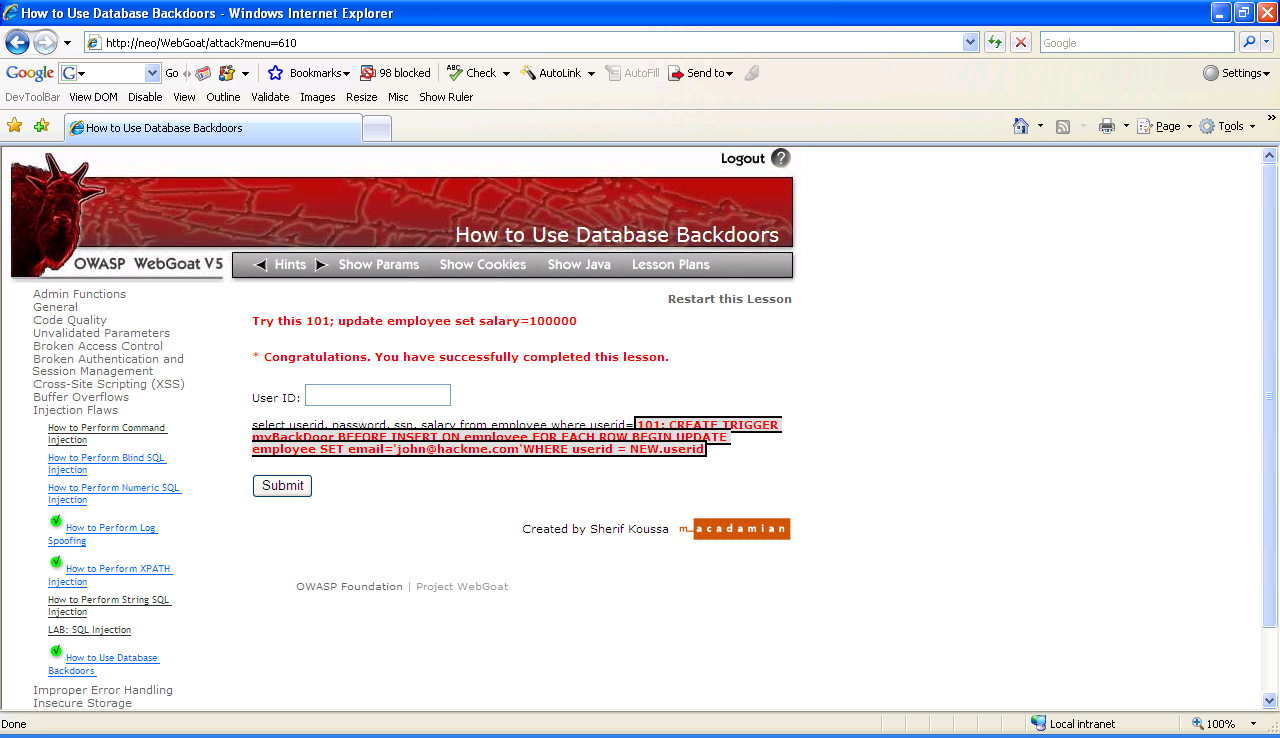Select the Lesson Plans menu item
This screenshot has height=738, width=1280.
pos(670,265)
